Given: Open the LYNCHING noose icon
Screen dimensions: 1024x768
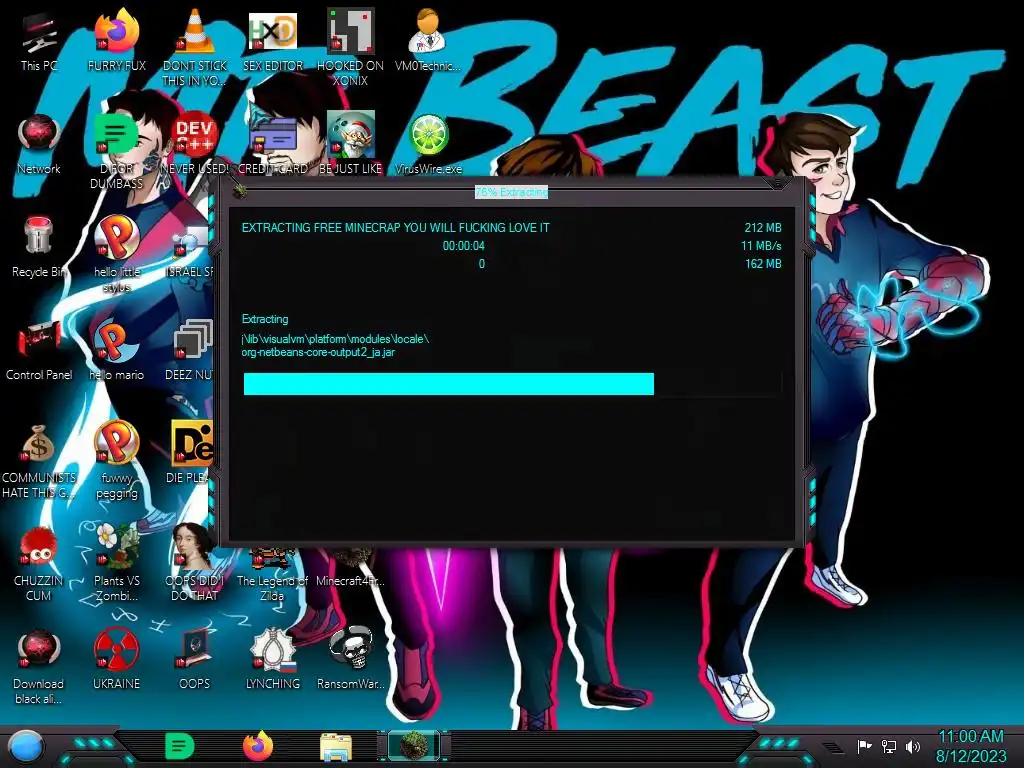Looking at the screenshot, I should (x=272, y=649).
